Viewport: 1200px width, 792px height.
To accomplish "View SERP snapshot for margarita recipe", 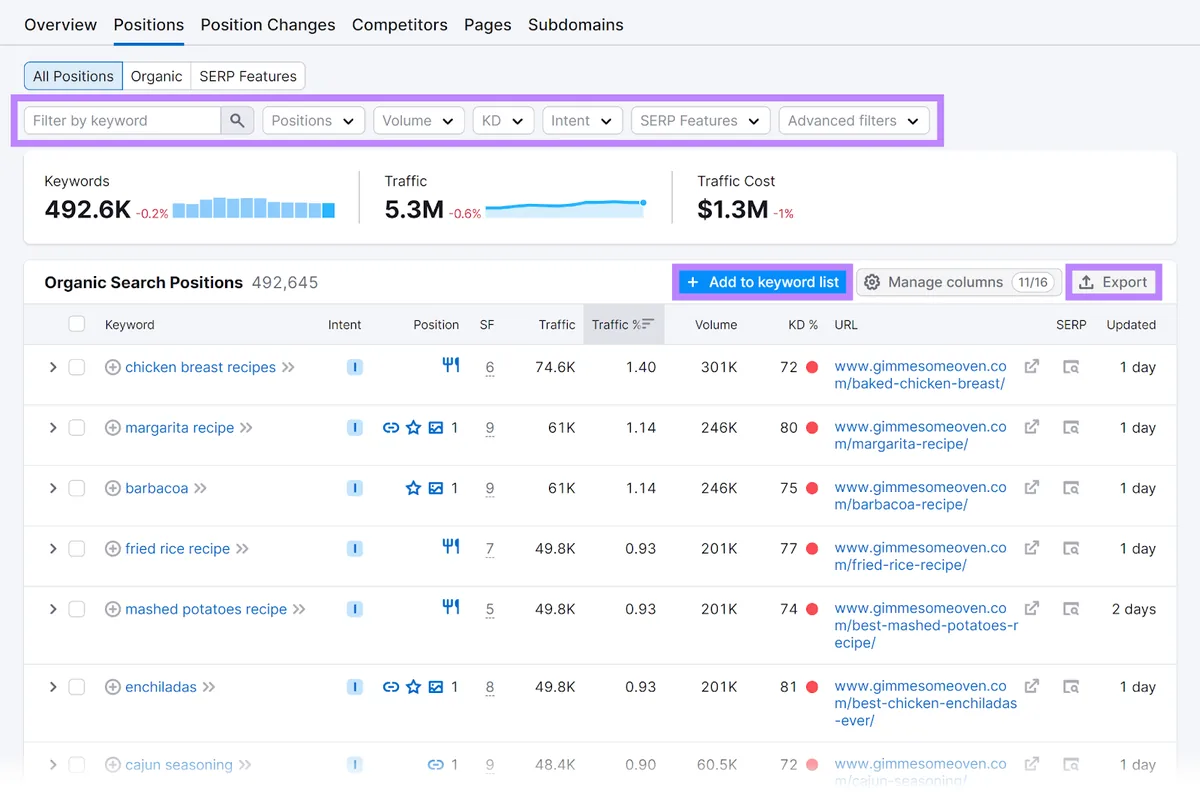I will (1071, 428).
